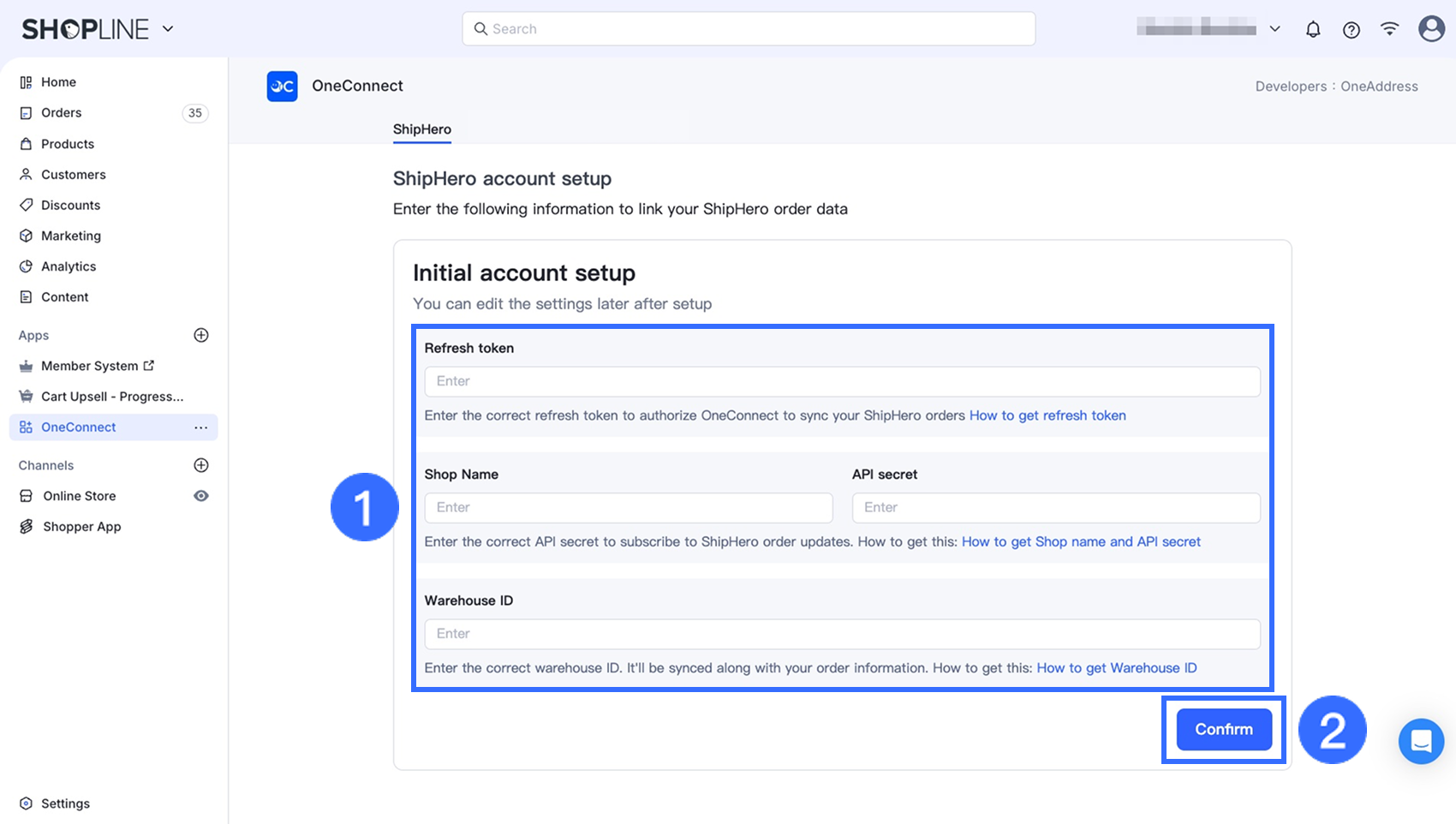Click the notification bell icon
Image resolution: width=1456 pixels, height=824 pixels.
tap(1313, 30)
